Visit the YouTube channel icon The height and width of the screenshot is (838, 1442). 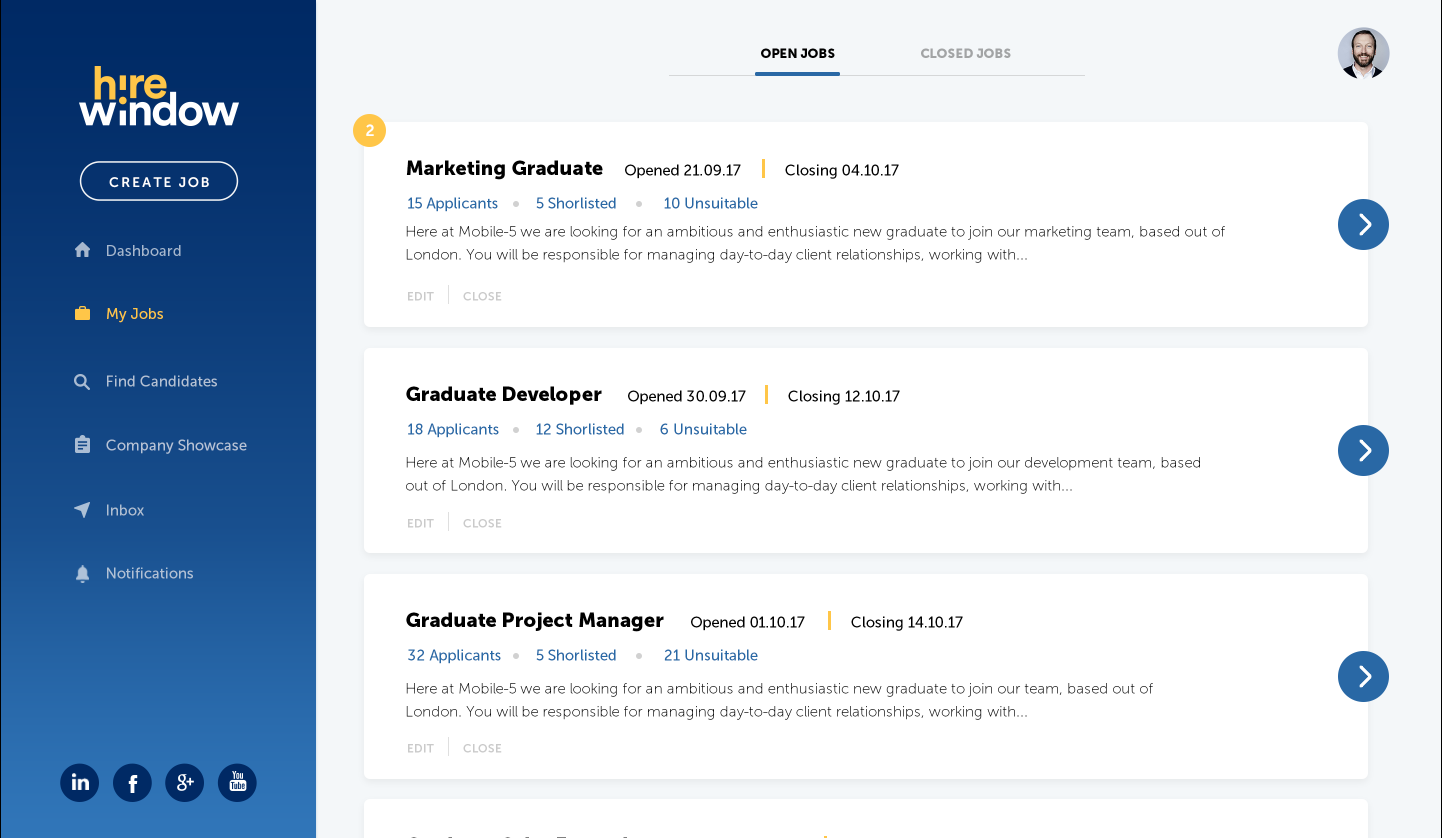(x=237, y=783)
